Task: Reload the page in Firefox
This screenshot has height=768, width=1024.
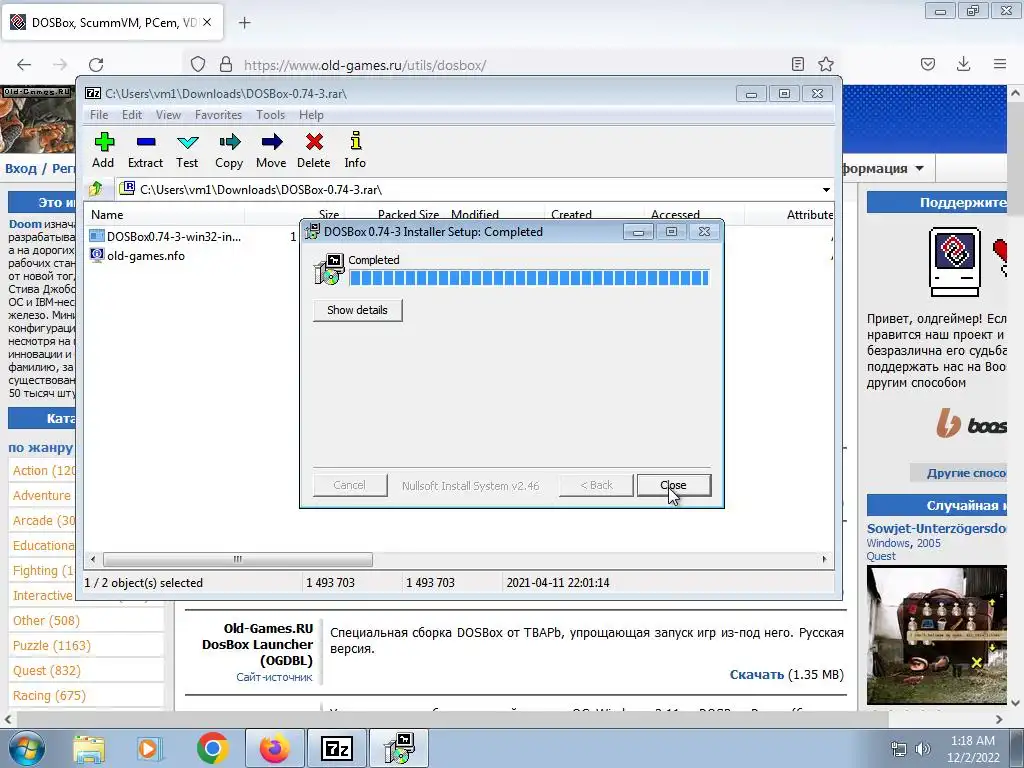Action: tap(96, 65)
